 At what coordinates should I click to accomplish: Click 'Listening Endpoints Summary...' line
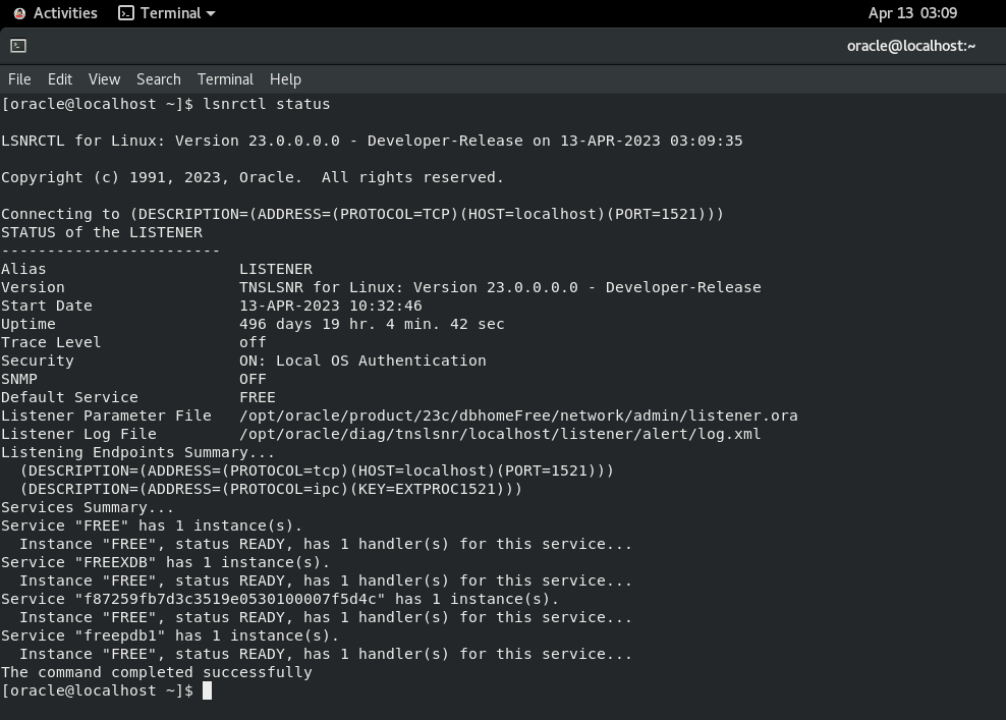click(138, 452)
